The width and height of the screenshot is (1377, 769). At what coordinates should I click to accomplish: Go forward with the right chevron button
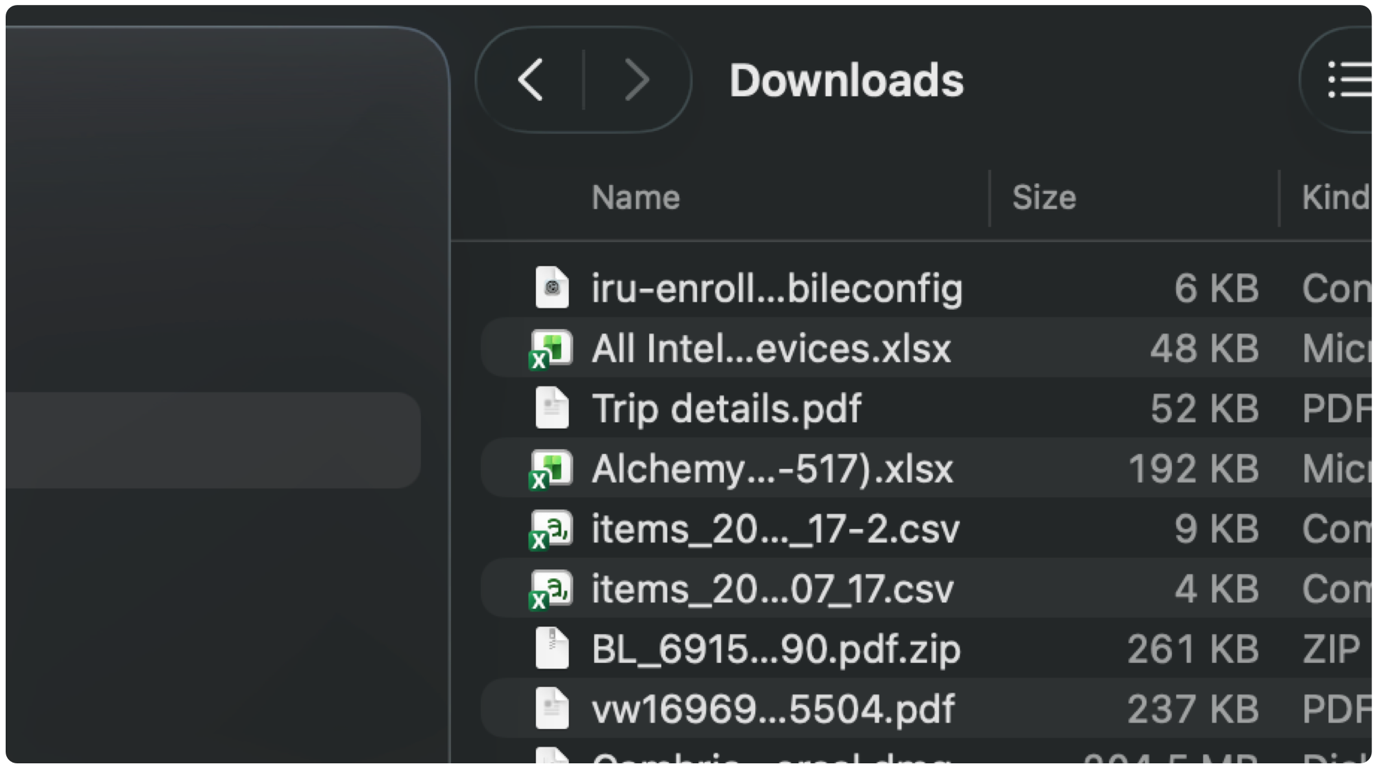click(x=637, y=80)
